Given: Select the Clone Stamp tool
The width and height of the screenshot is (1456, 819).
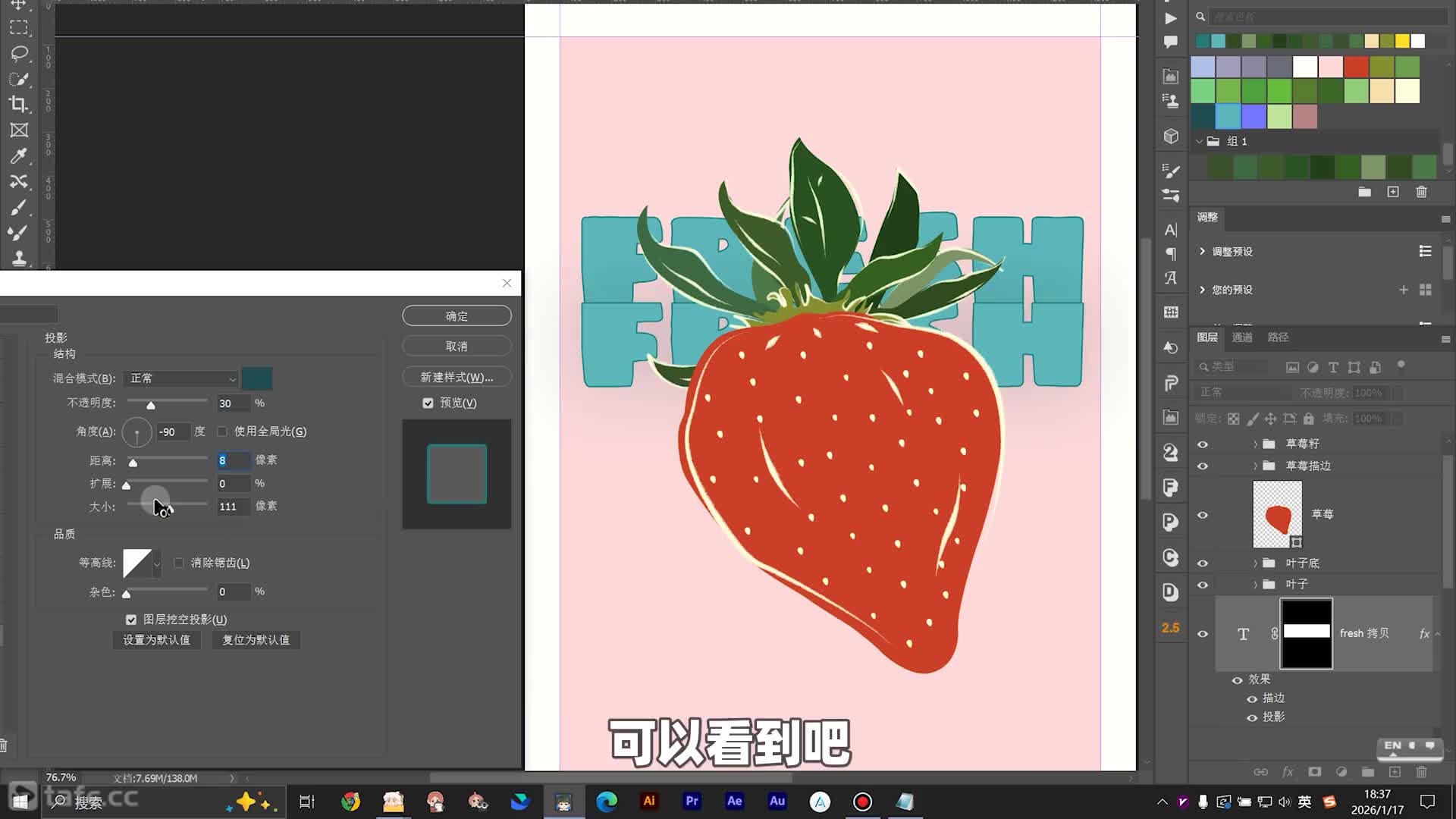Looking at the screenshot, I should (x=19, y=258).
